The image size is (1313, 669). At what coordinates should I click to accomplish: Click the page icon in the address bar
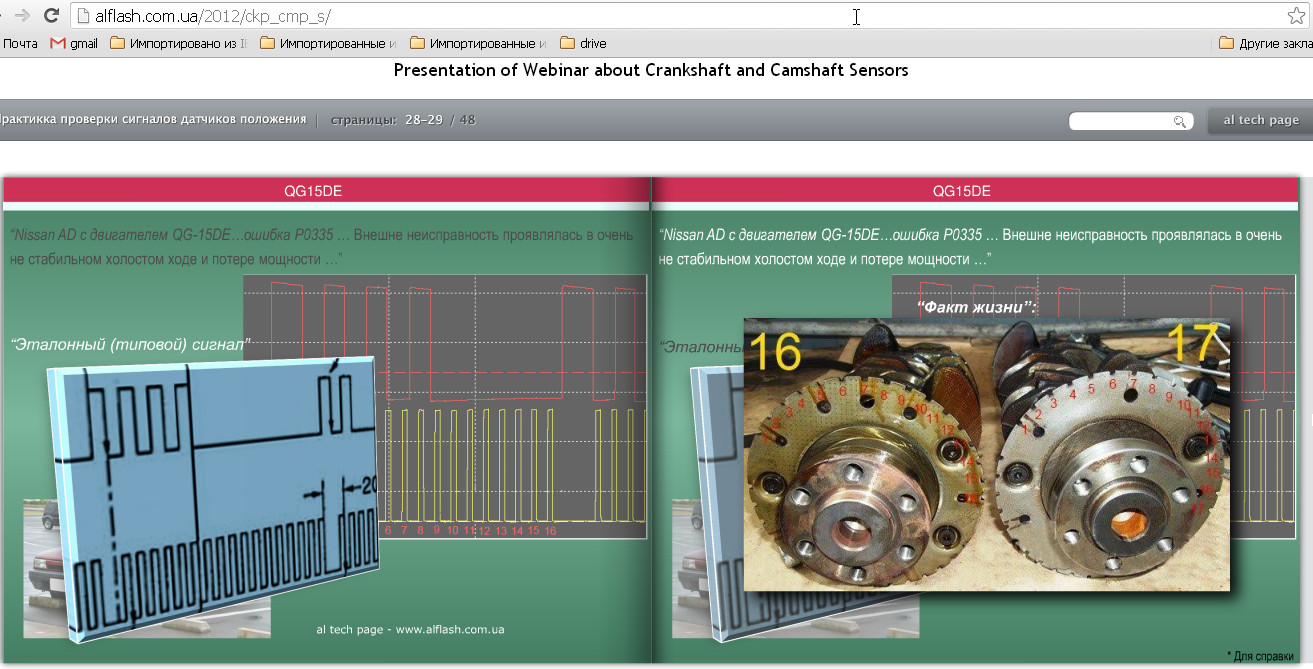(83, 16)
